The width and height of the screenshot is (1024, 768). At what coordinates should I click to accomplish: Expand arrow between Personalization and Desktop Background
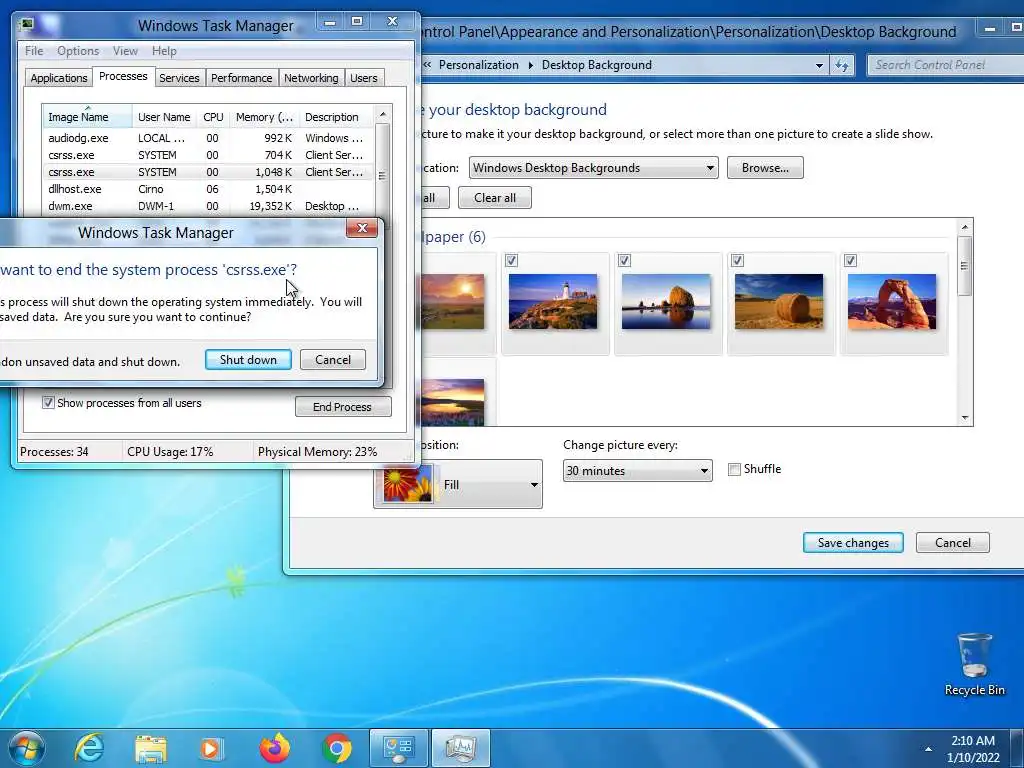coord(530,65)
